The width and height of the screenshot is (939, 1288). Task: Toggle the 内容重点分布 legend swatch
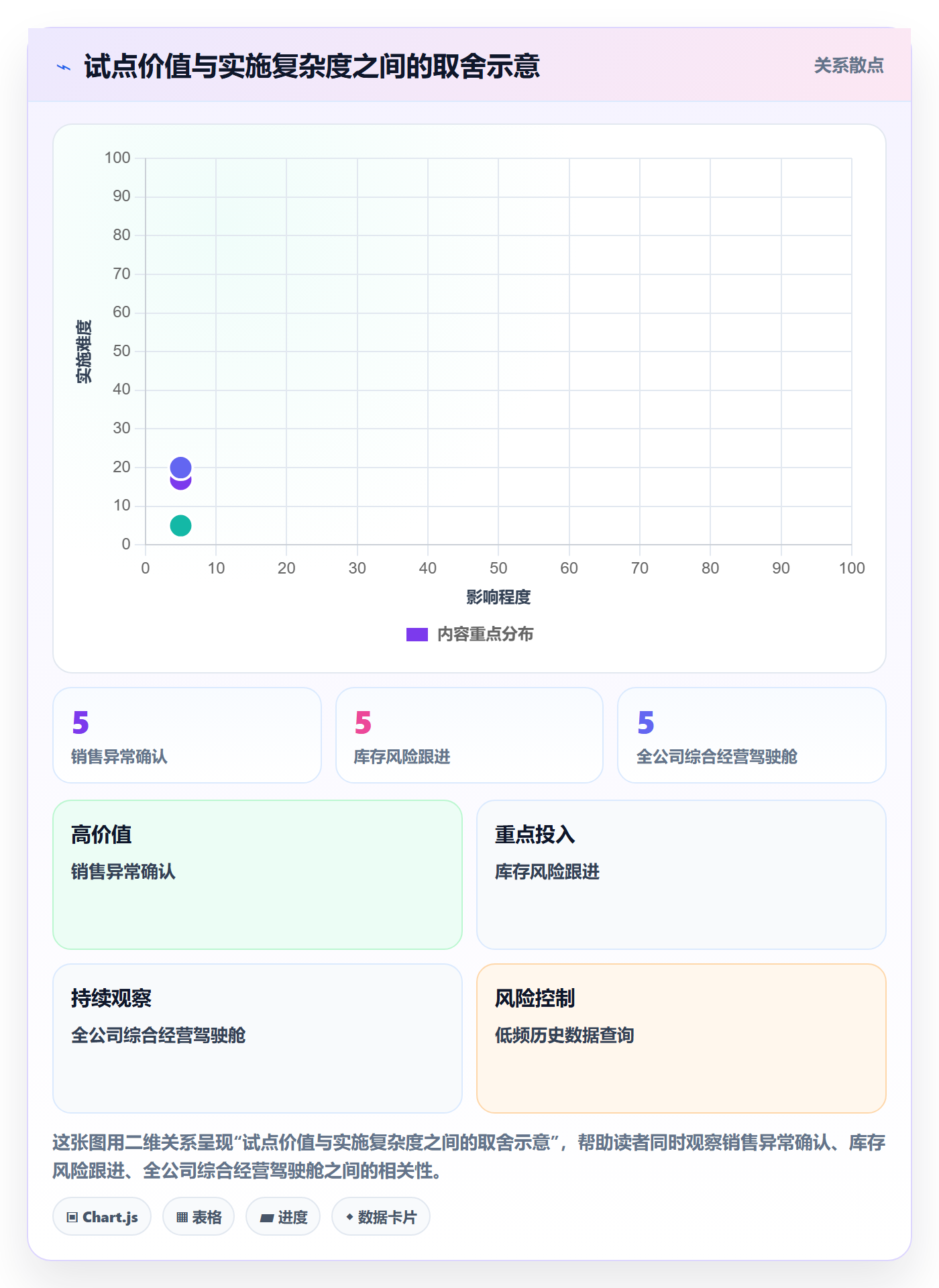click(417, 635)
